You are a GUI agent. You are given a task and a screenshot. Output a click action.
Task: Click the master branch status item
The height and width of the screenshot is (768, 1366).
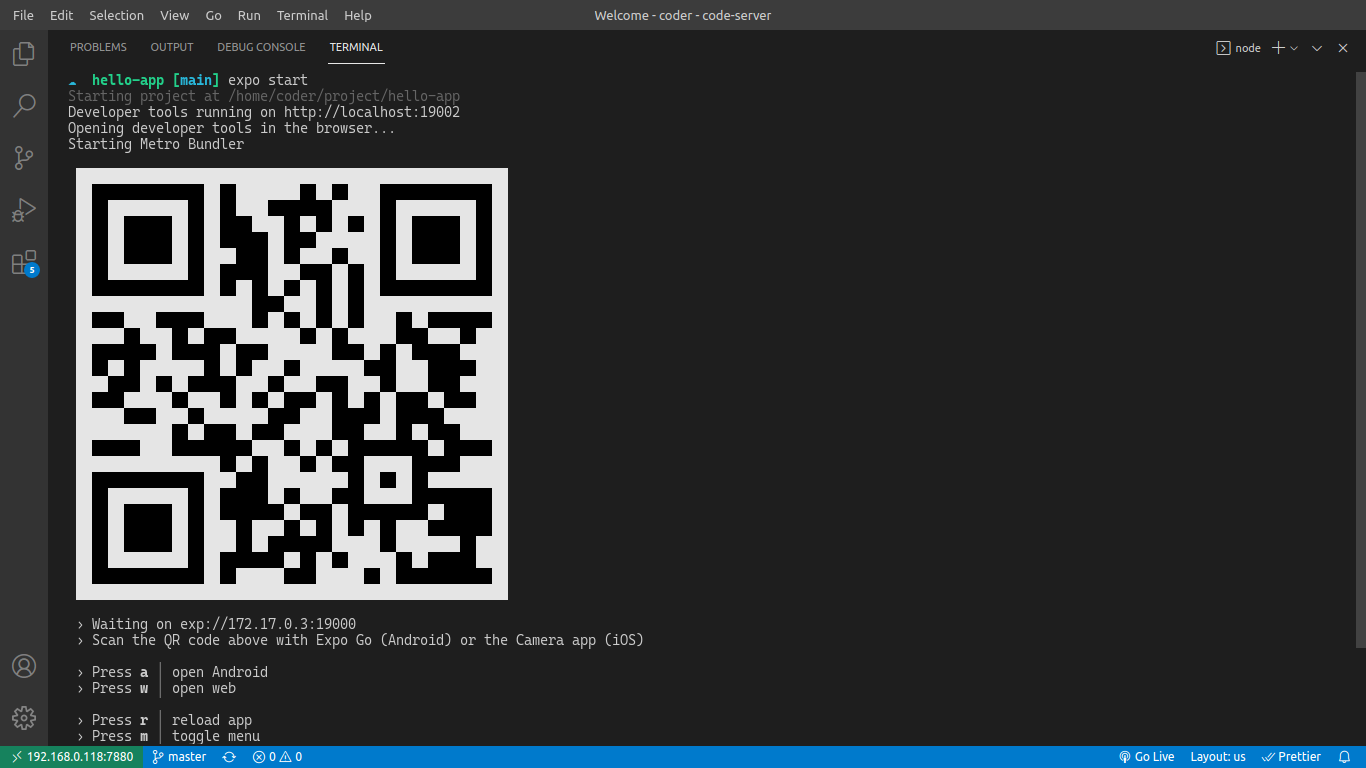[179, 757]
